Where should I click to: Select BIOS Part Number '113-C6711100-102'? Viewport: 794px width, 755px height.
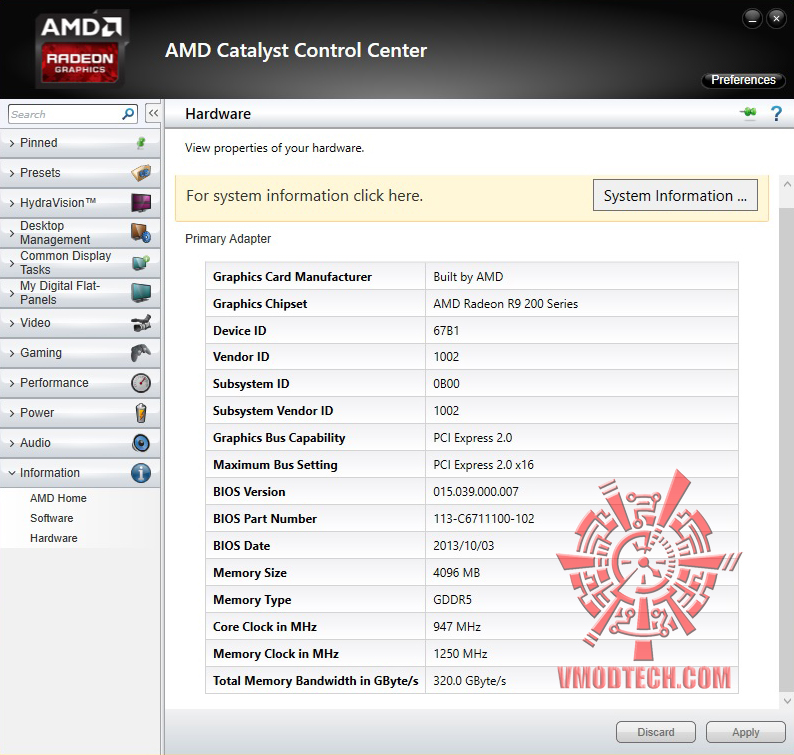(x=484, y=519)
